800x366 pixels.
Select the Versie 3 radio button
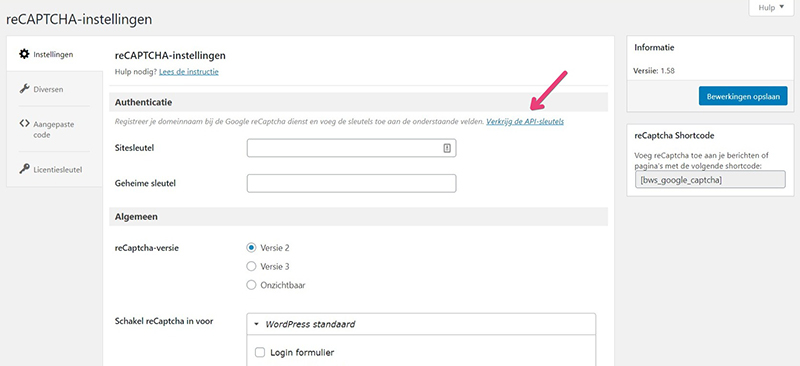251,266
